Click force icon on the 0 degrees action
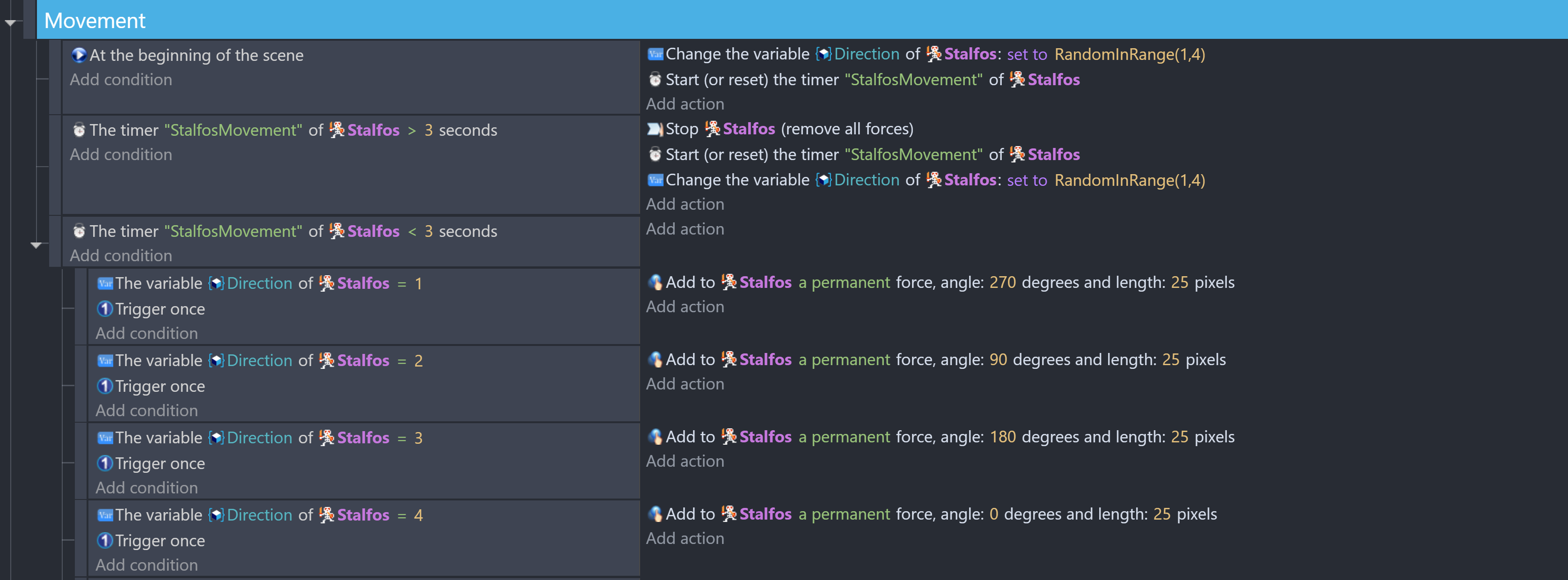 655,514
